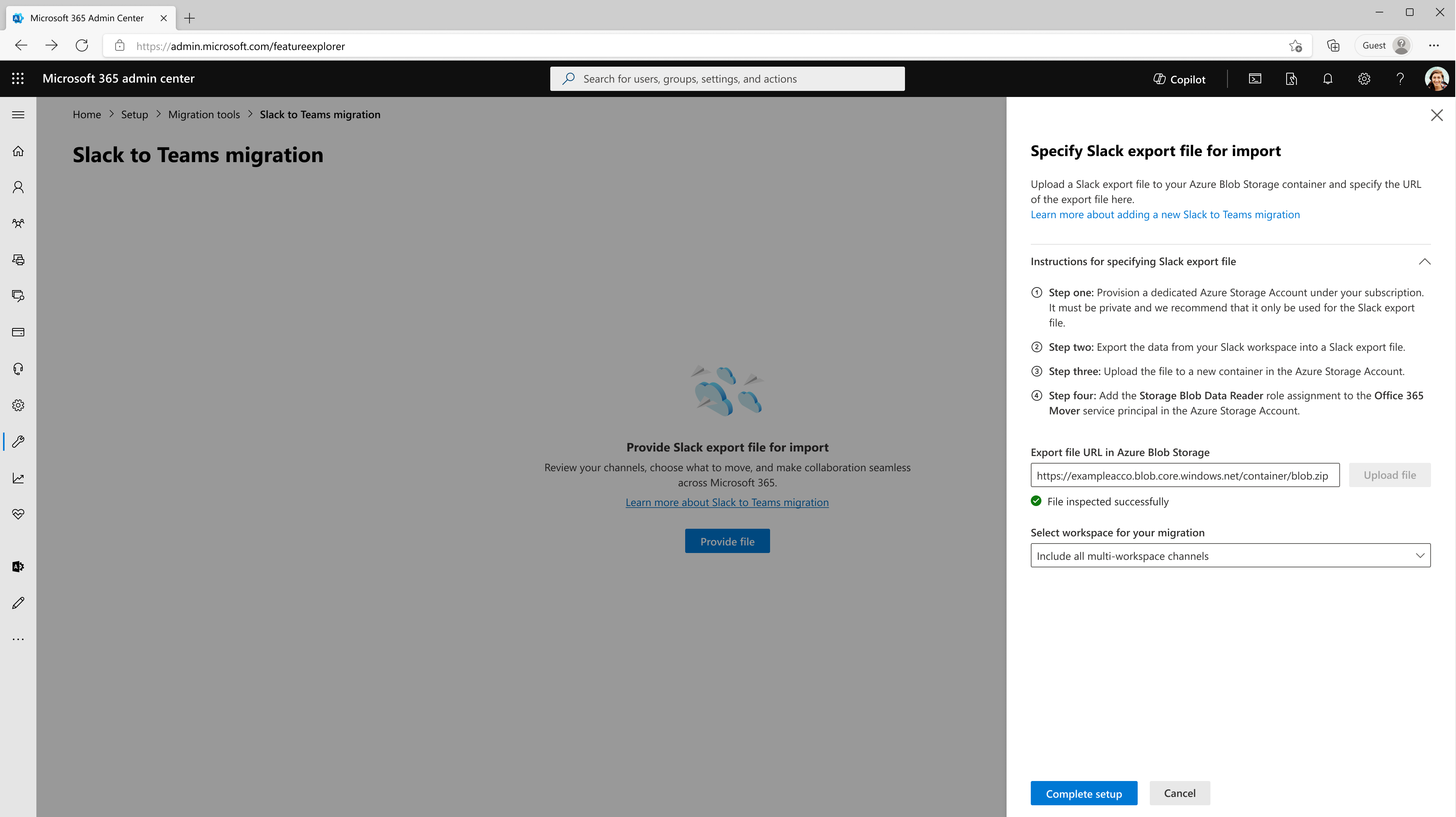Select the Setup wrench icon
Image resolution: width=1456 pixels, height=817 pixels.
pos(17,441)
